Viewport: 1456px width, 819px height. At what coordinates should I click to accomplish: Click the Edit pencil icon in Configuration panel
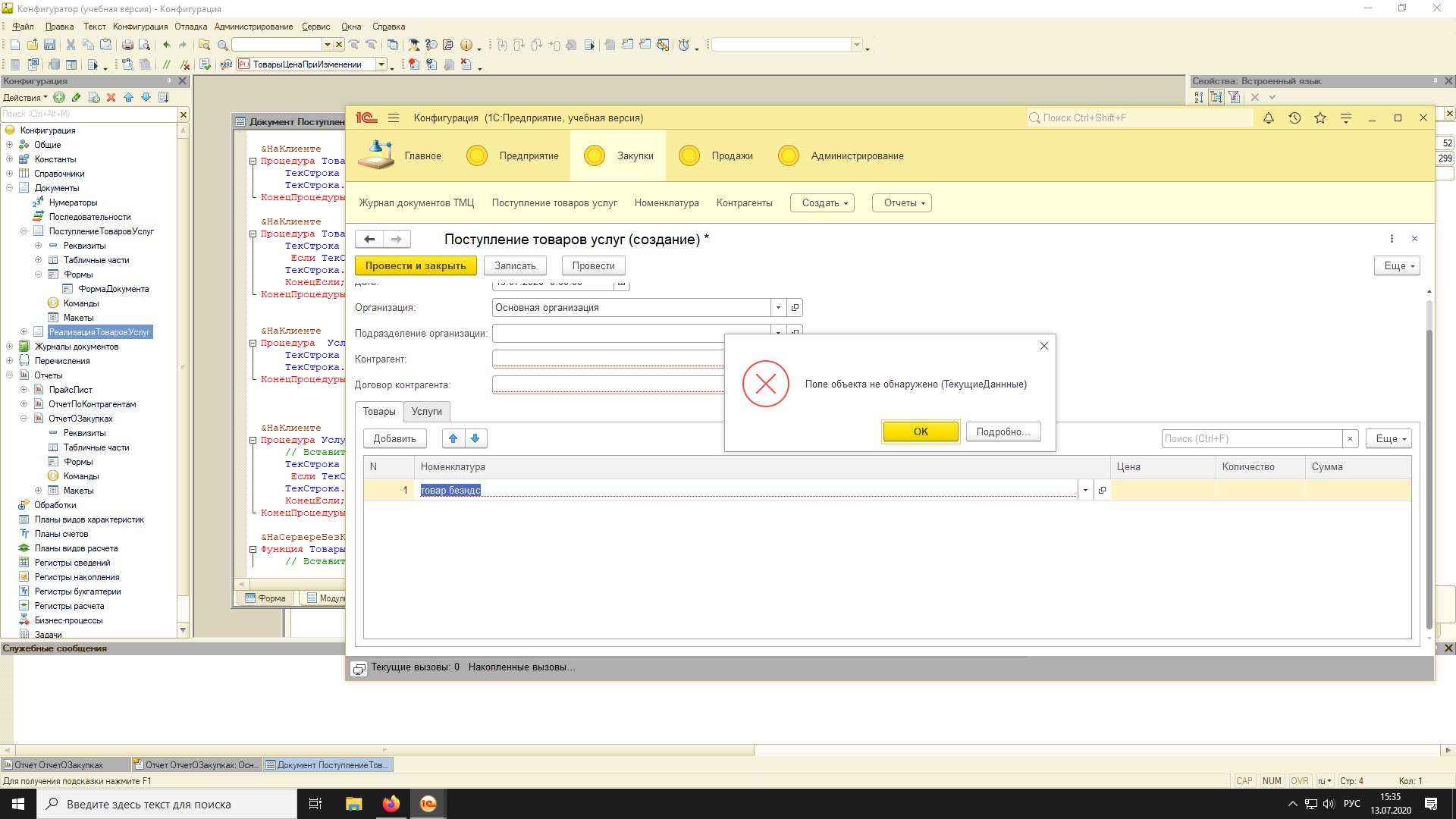[x=76, y=97]
